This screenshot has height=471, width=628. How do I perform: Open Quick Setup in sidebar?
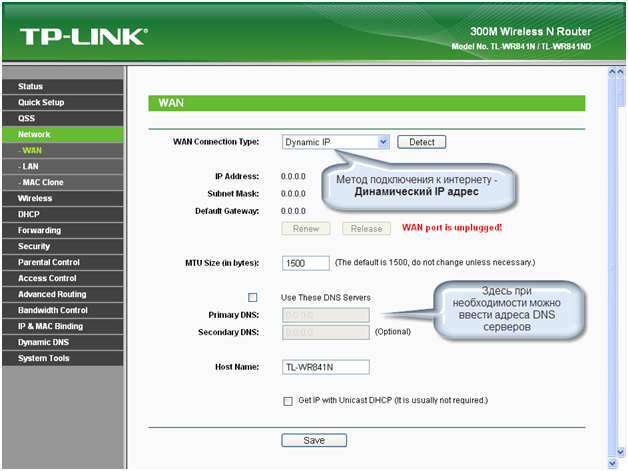coord(62,103)
